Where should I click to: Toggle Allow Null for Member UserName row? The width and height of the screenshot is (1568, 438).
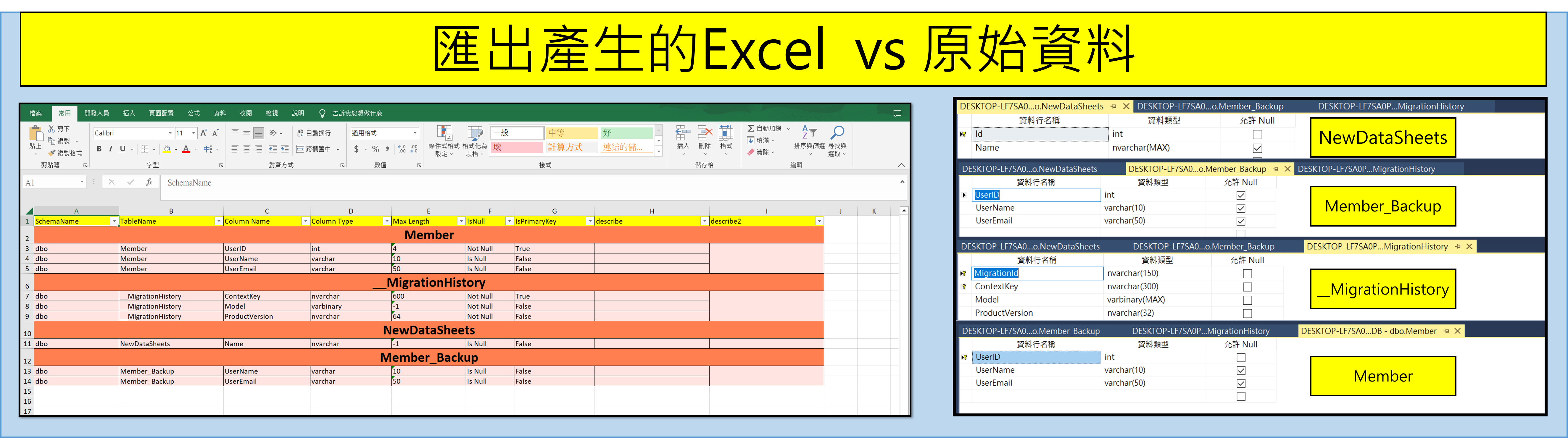coord(1241,371)
